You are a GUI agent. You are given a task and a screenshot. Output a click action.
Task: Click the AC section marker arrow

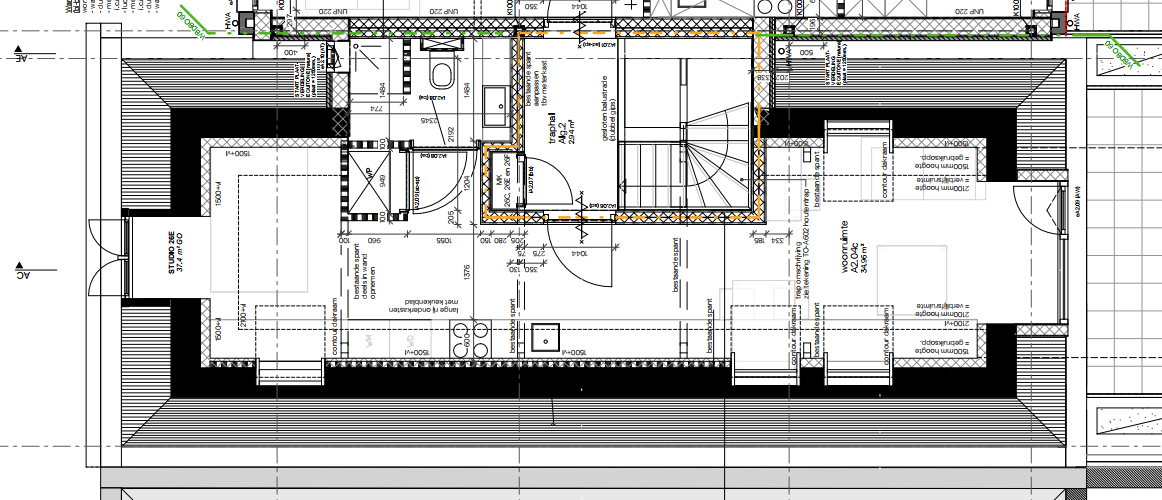point(19,272)
